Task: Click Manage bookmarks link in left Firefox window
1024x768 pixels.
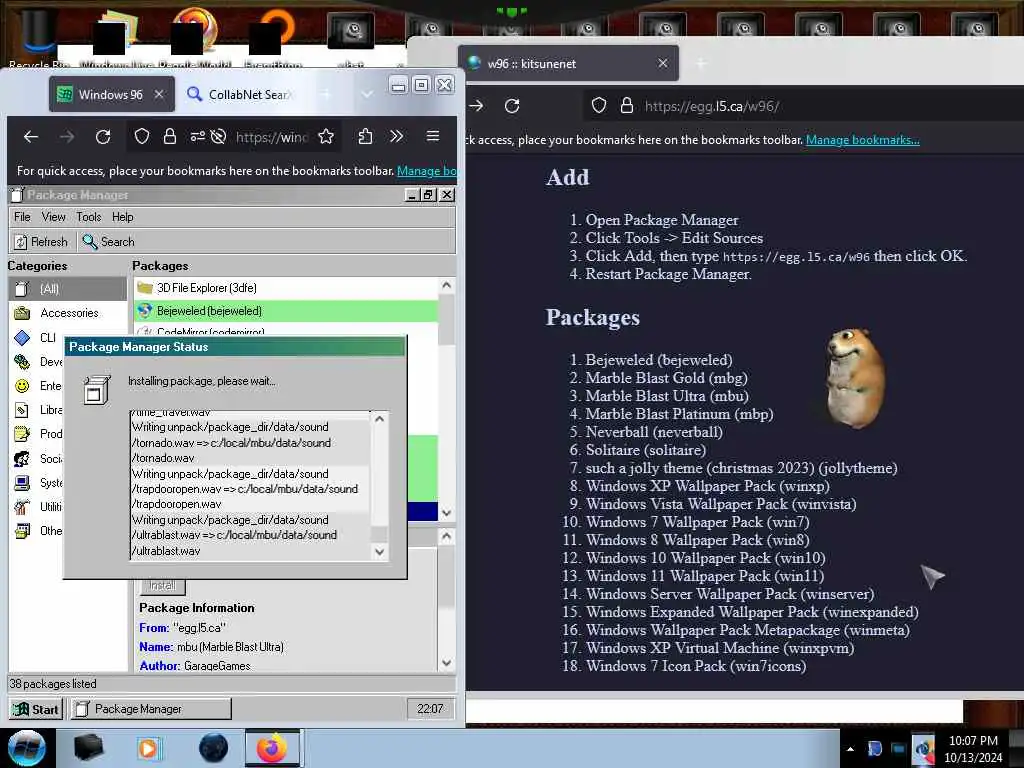Action: click(x=427, y=171)
